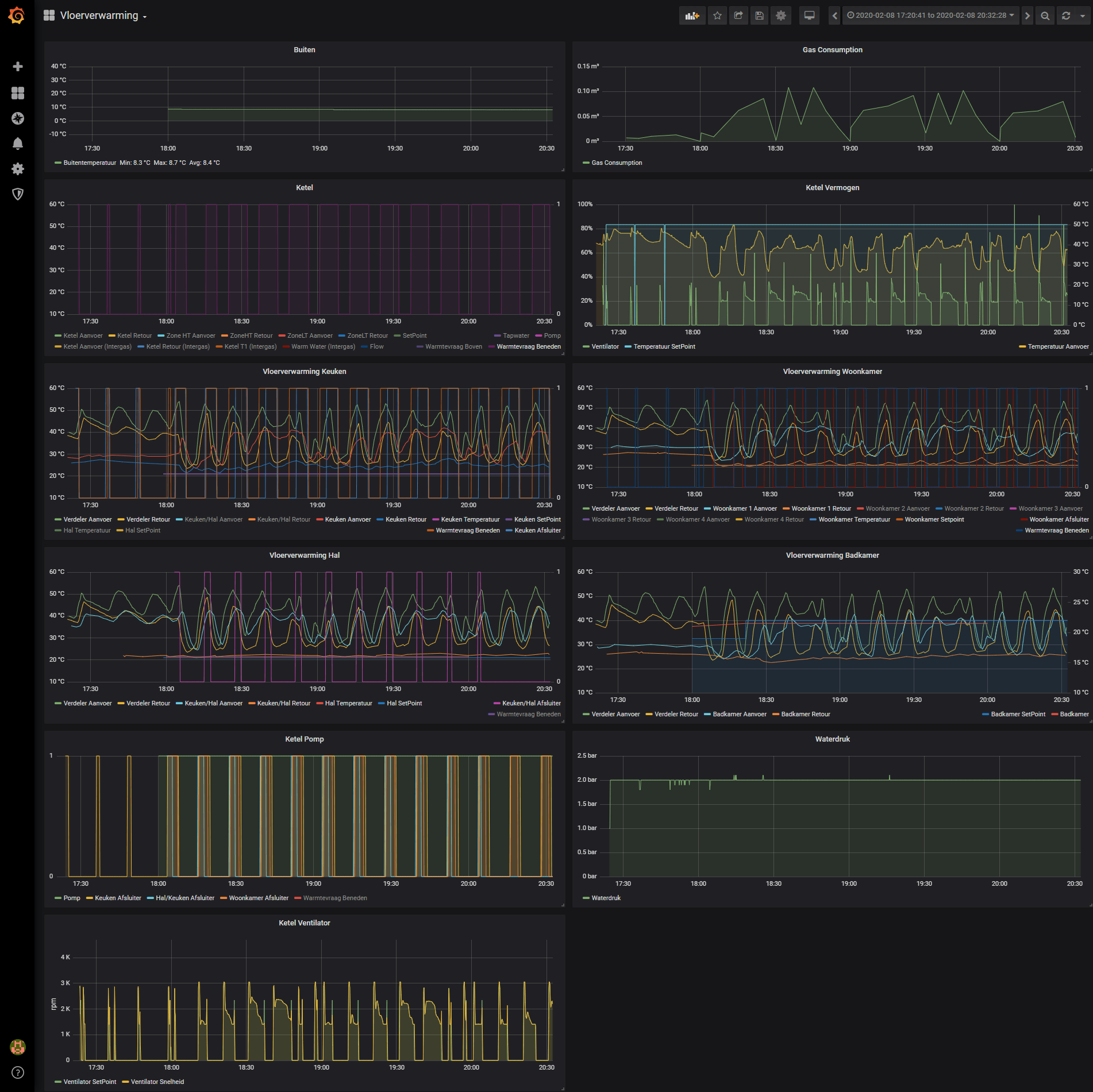Viewport: 1093px width, 1092px height.
Task: Click the Keuken SetPoint legend label
Action: [537, 520]
